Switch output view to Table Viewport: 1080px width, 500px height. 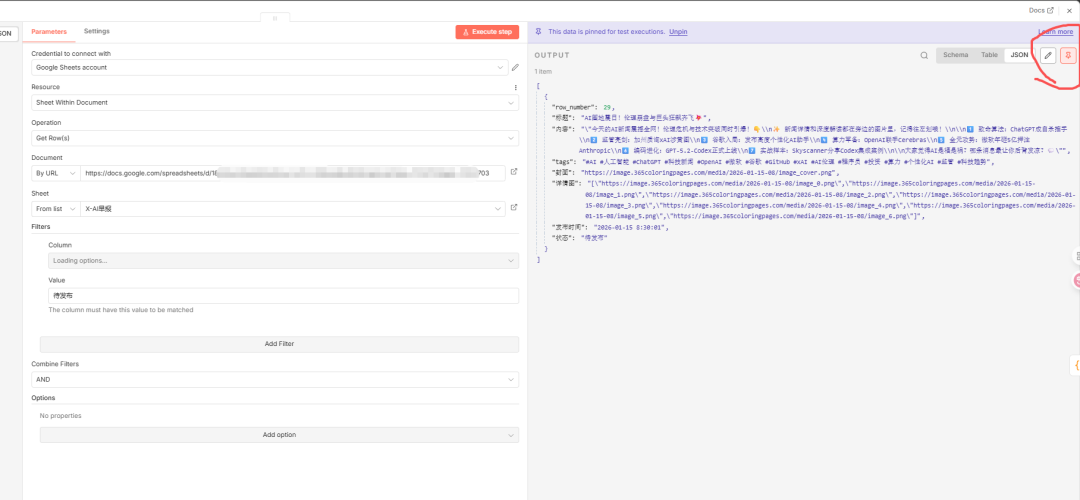coord(989,55)
